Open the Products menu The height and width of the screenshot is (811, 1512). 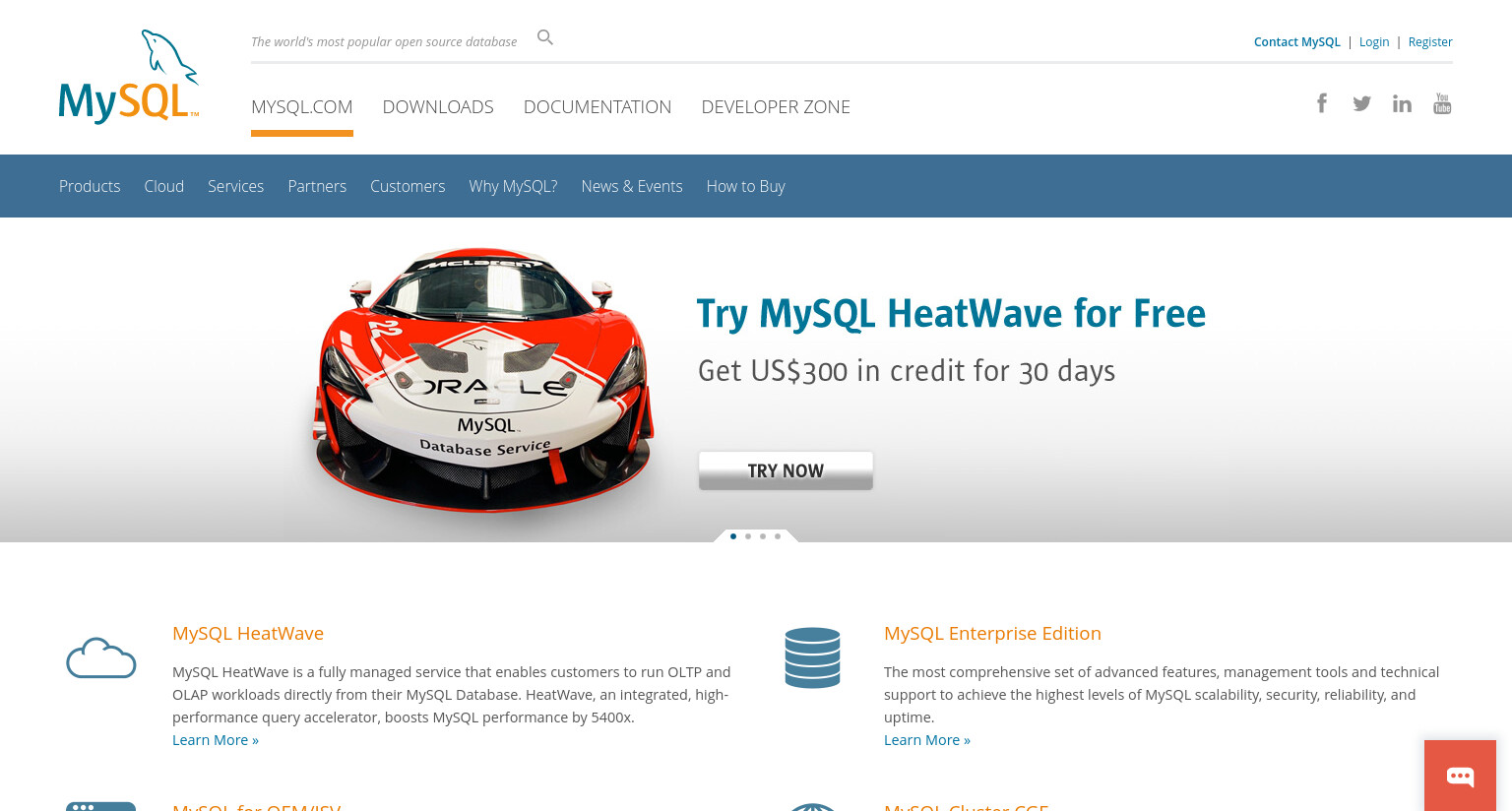pos(90,186)
